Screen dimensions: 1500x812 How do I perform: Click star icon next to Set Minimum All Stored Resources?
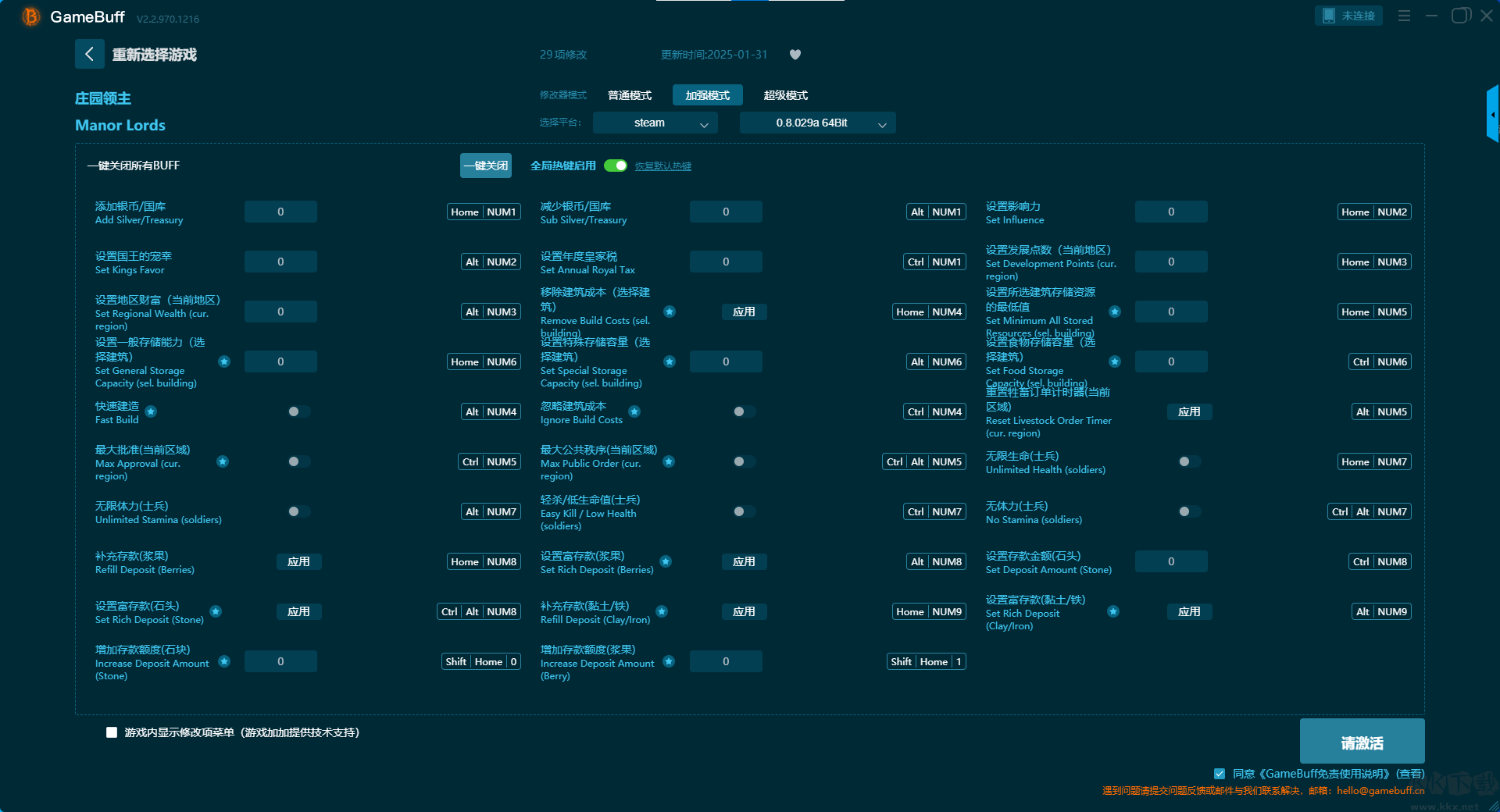tap(1115, 312)
